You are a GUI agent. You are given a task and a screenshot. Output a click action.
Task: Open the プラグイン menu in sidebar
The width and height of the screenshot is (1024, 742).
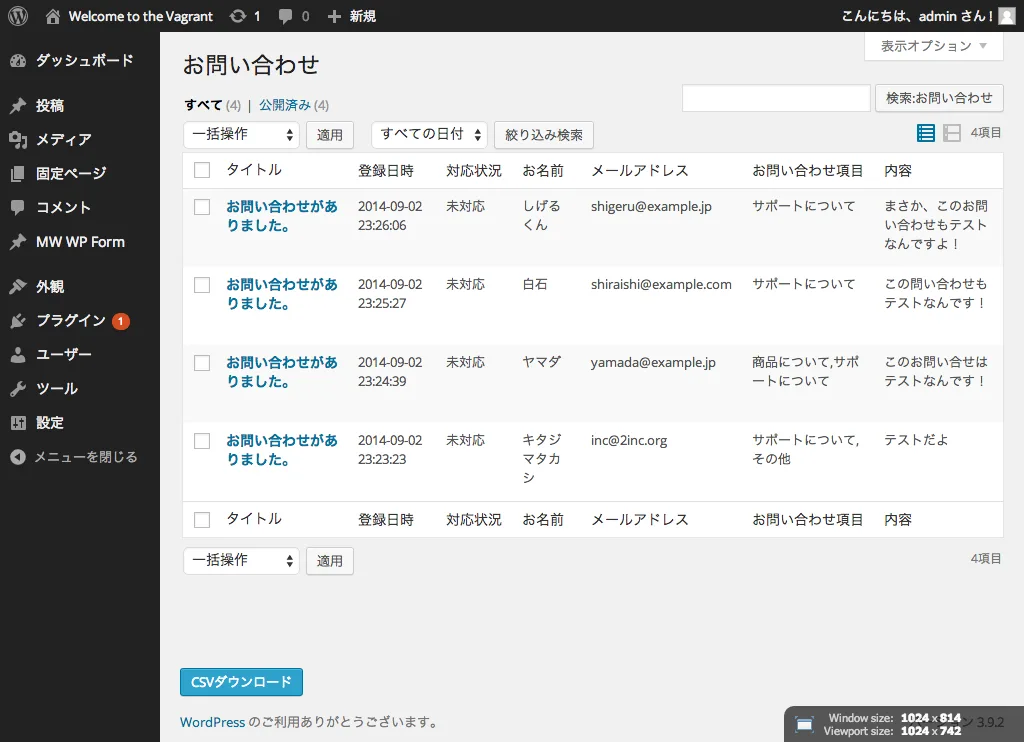(x=71, y=321)
